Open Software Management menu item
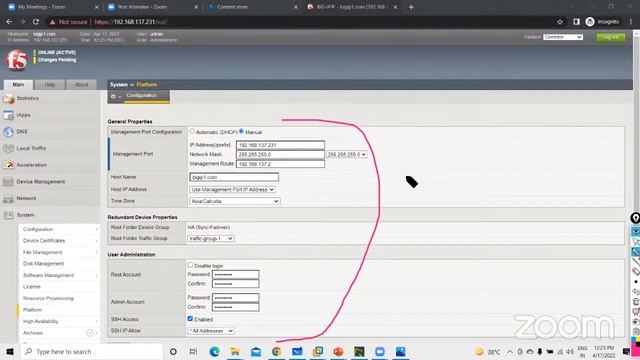The width and height of the screenshot is (640, 360). (48, 276)
